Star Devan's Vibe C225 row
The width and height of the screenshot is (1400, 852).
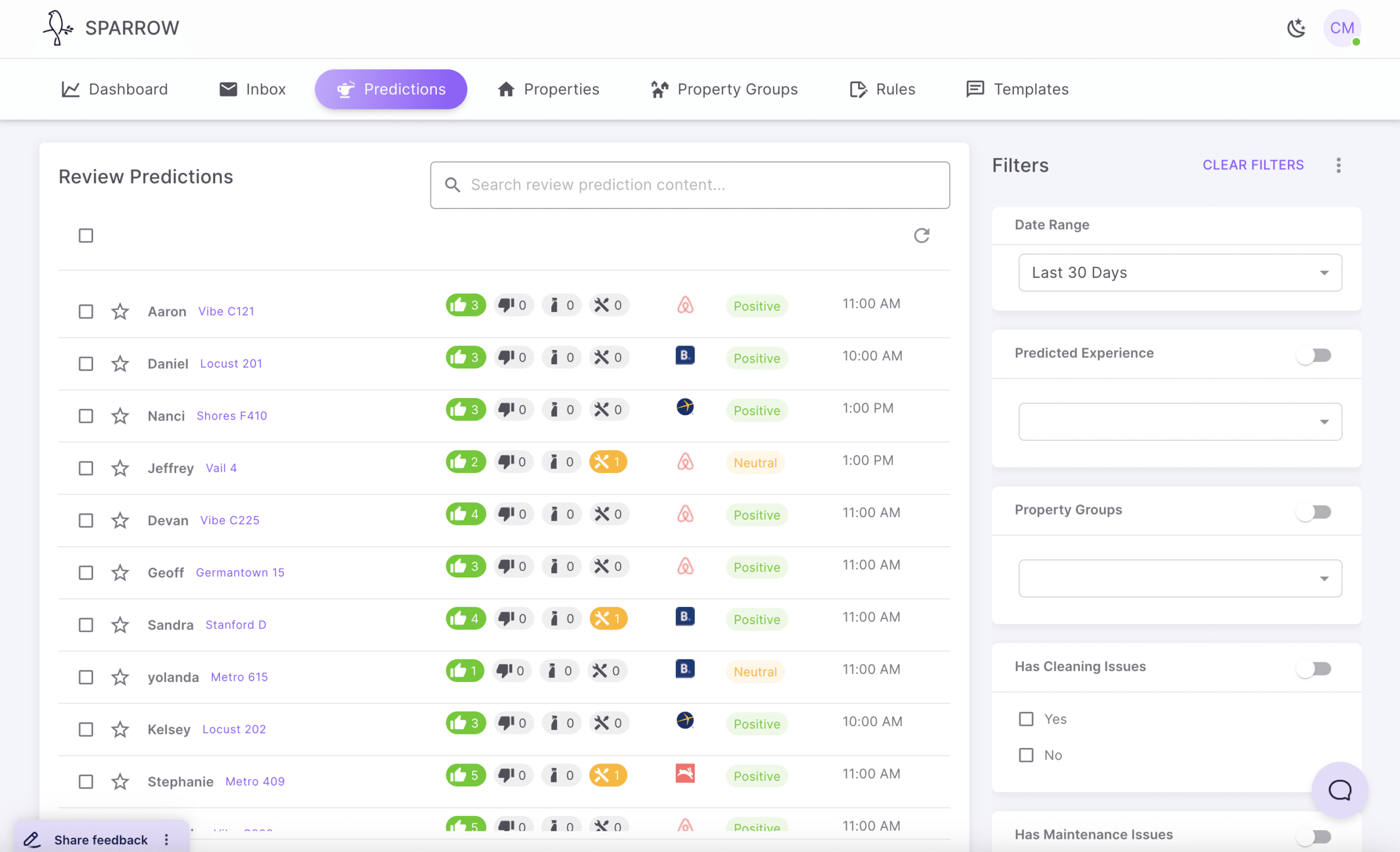pos(120,520)
